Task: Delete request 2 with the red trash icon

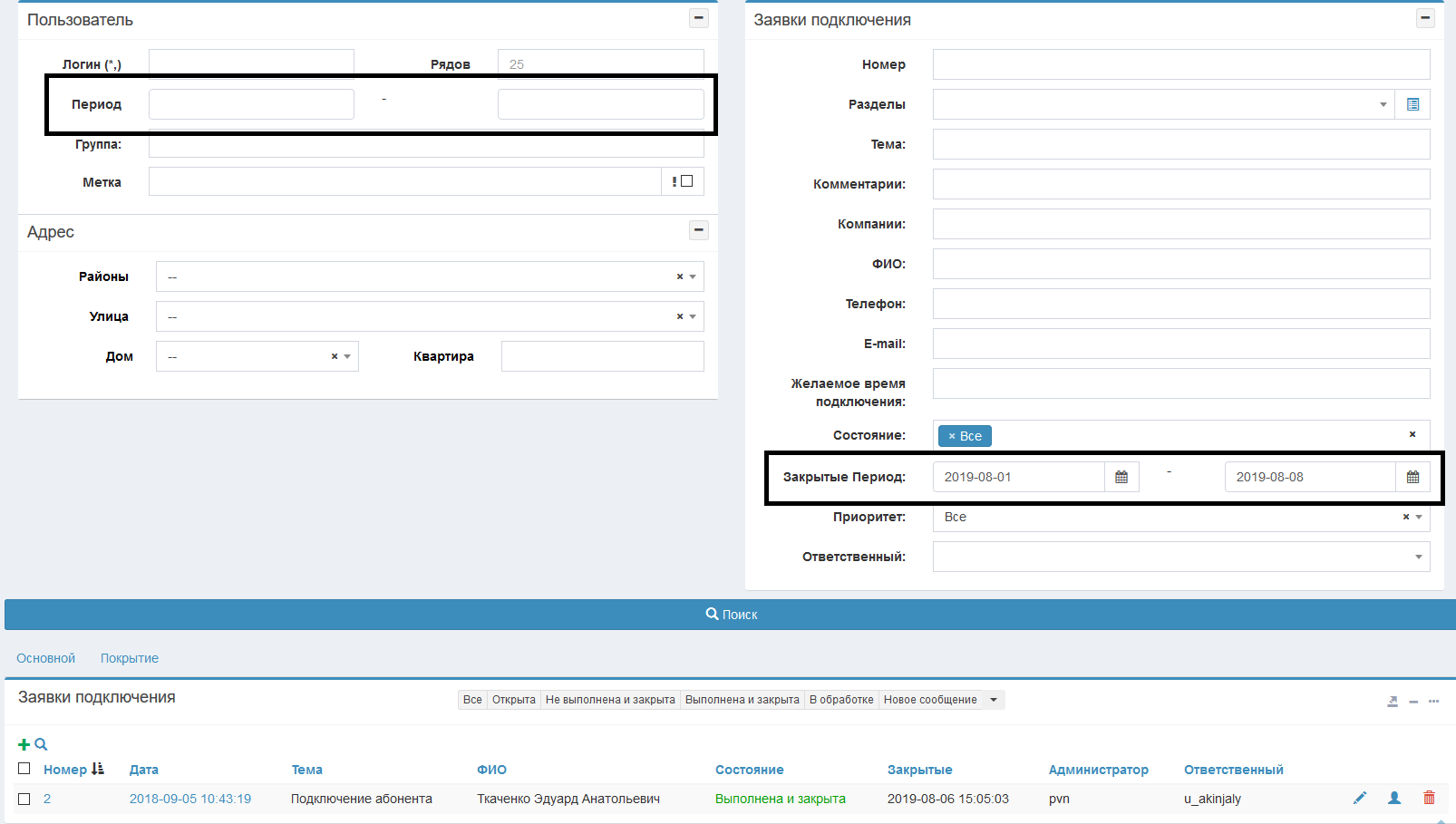Action: coord(1429,798)
